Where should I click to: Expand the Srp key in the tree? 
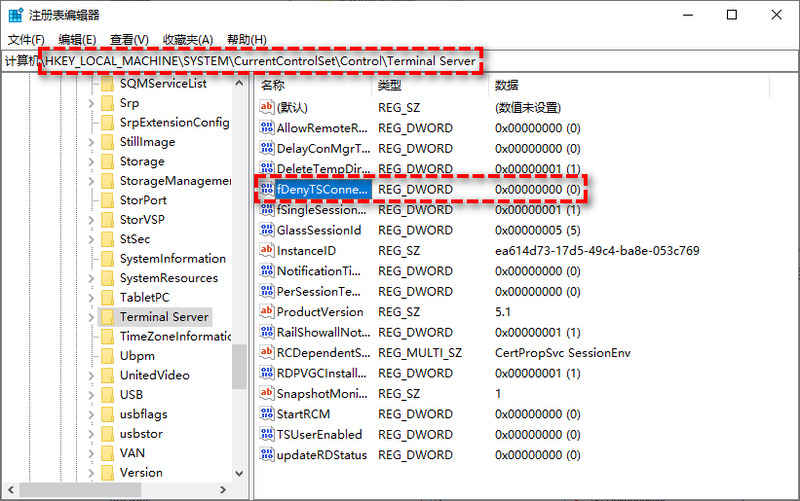point(91,103)
